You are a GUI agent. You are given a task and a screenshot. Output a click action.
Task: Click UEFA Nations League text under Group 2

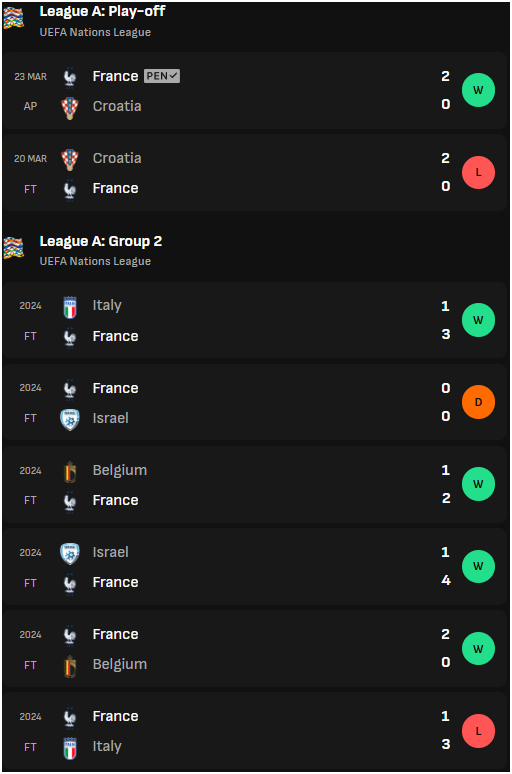click(x=95, y=262)
